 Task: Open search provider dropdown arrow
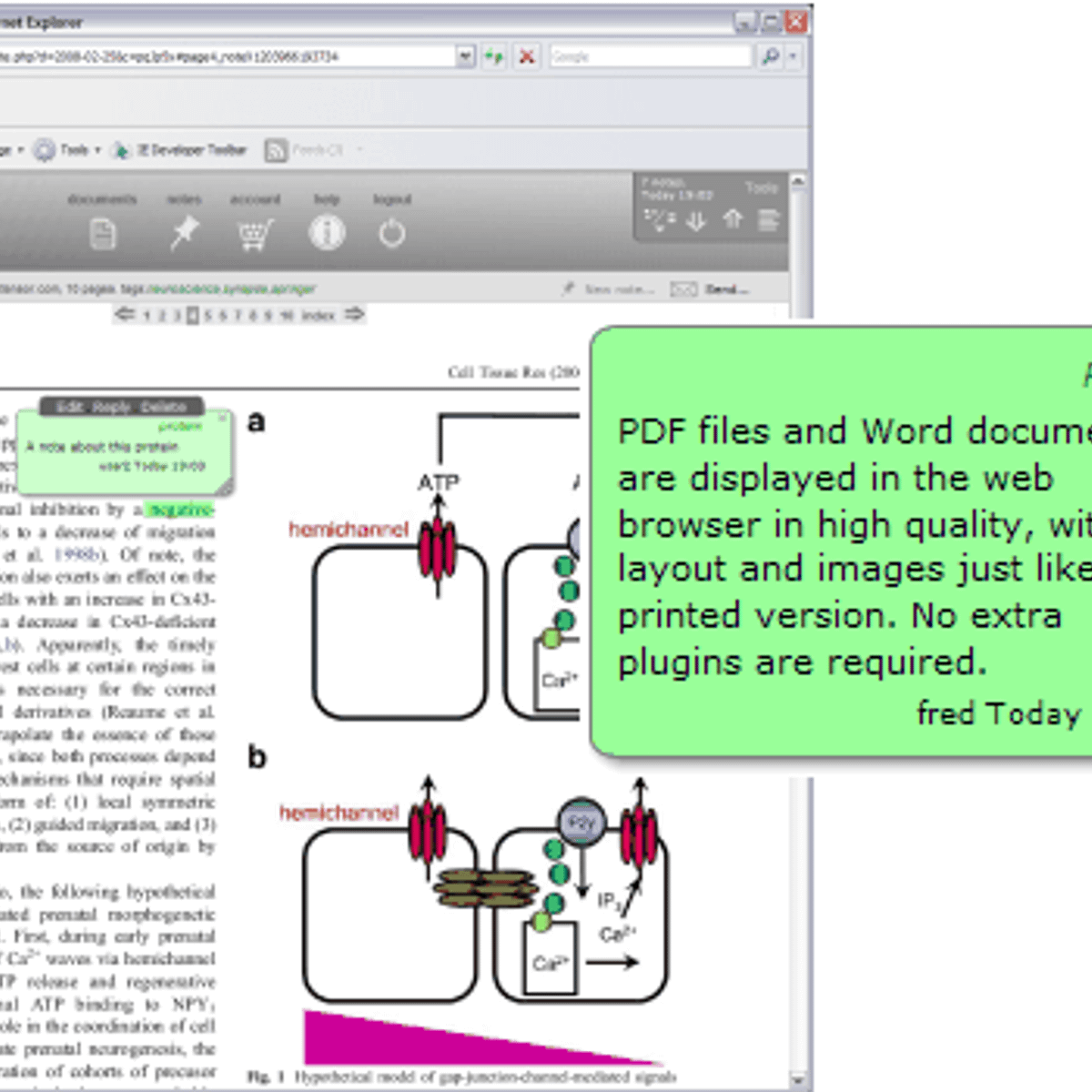click(x=793, y=56)
